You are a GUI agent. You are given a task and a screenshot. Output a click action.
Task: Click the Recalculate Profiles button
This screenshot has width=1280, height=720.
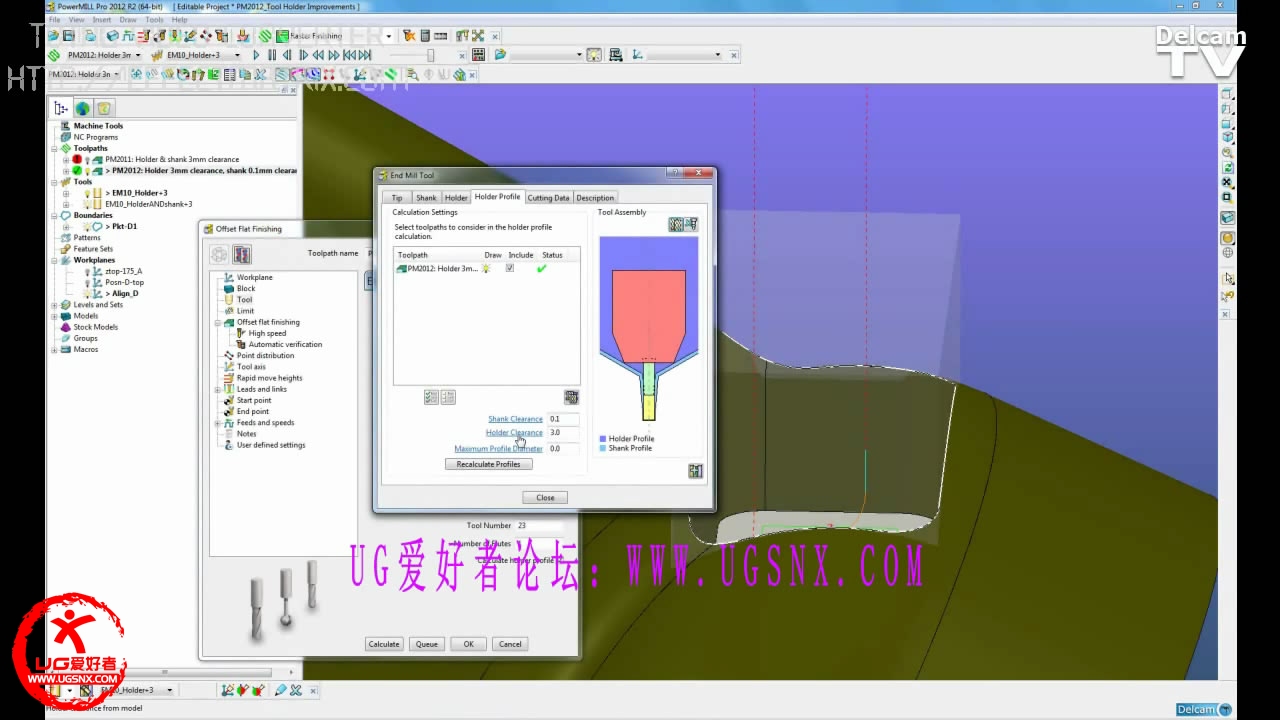(488, 464)
